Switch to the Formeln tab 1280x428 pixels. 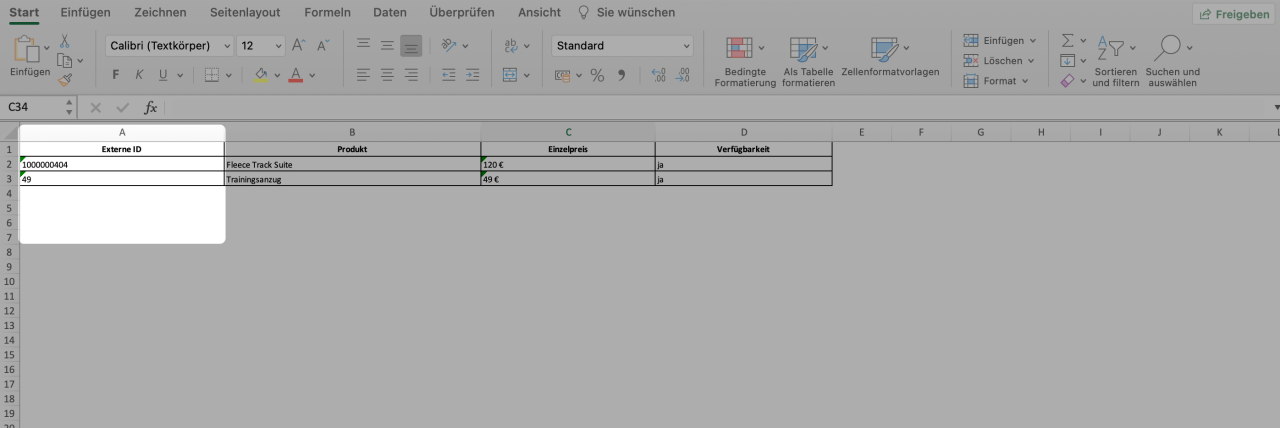pos(327,12)
